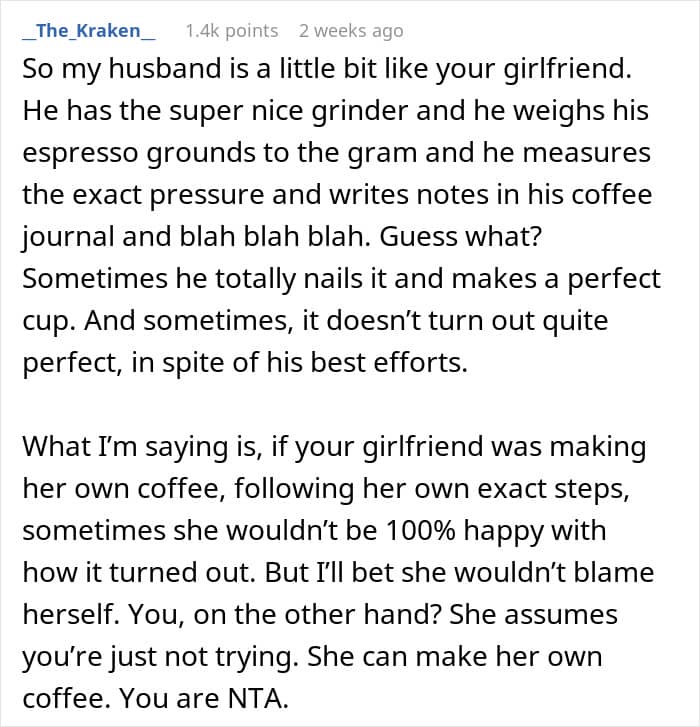Image resolution: width=700 pixels, height=727 pixels.
Task: Click the phrase 'exact pressure' in the text
Action: (168, 195)
